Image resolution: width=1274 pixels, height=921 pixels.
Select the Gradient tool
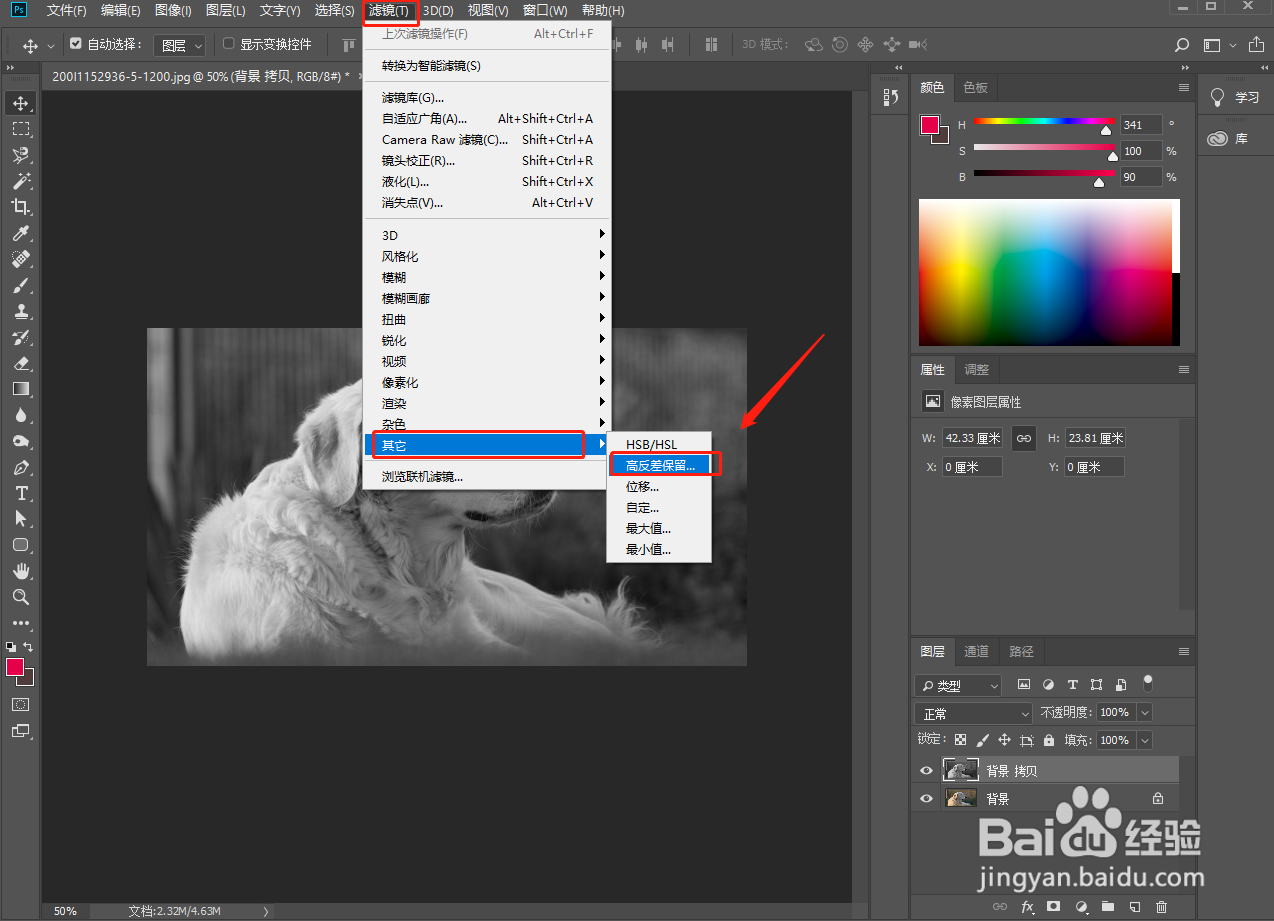21,389
